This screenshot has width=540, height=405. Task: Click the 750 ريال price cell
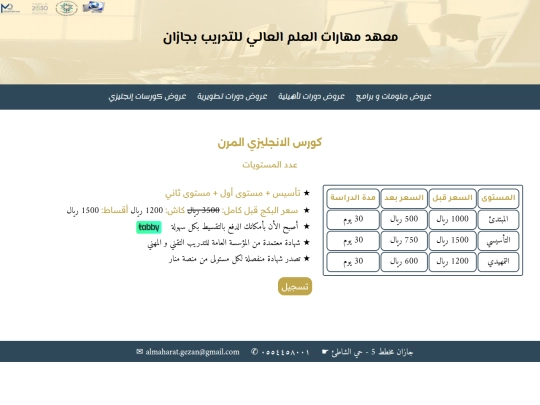[x=404, y=240]
